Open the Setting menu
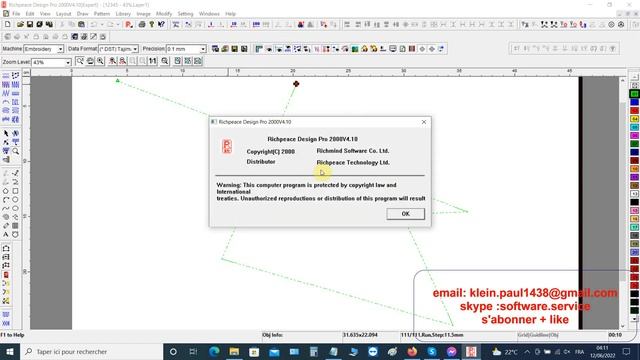 click(x=185, y=14)
